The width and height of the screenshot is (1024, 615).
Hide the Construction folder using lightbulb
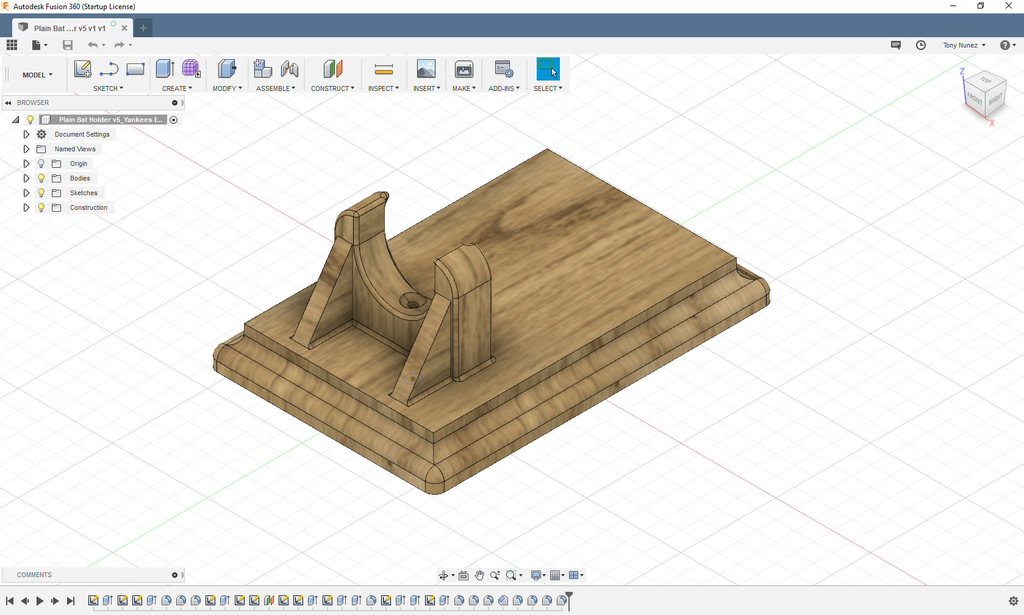click(41, 208)
